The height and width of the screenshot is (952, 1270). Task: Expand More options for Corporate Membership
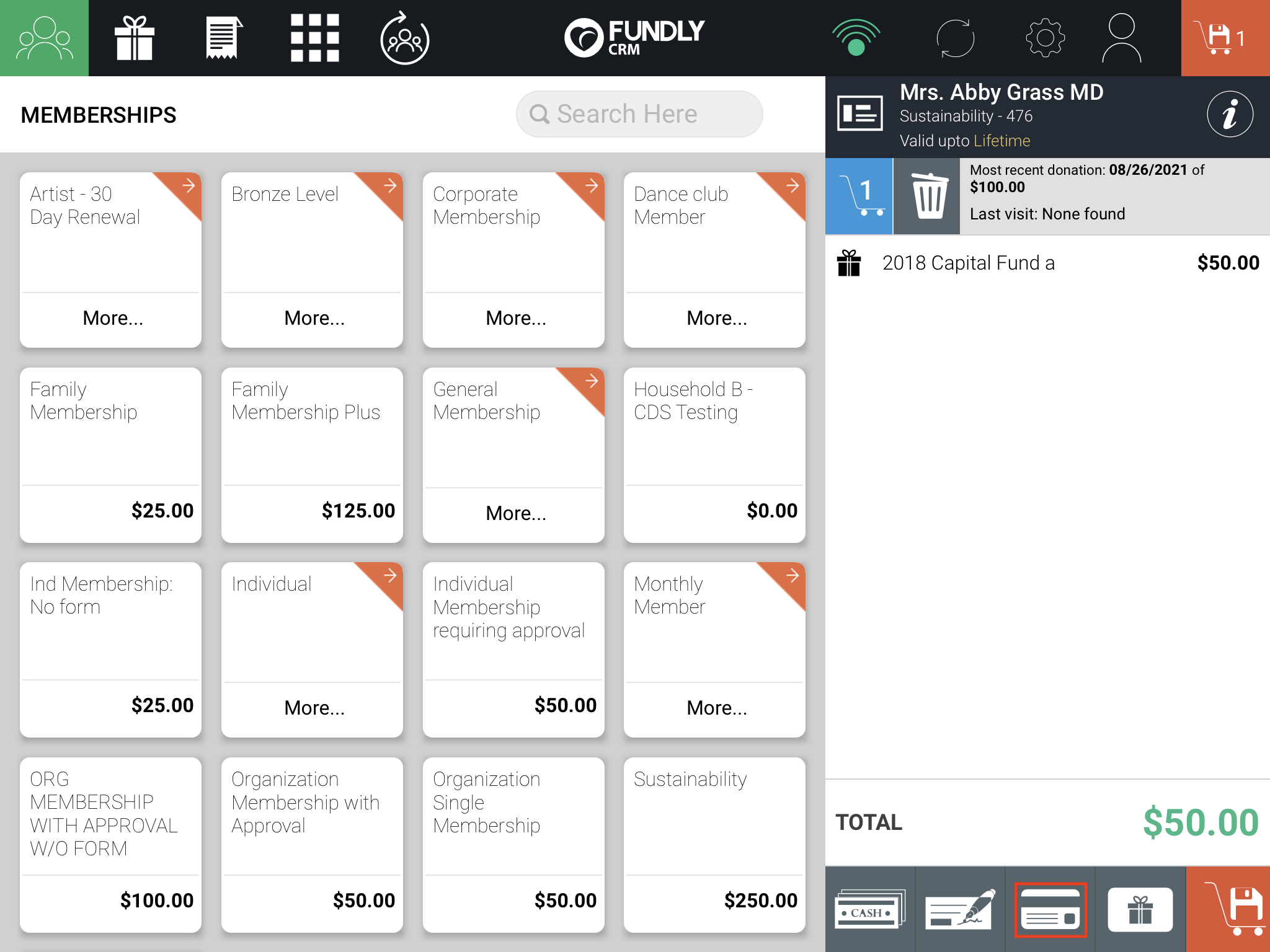click(515, 318)
